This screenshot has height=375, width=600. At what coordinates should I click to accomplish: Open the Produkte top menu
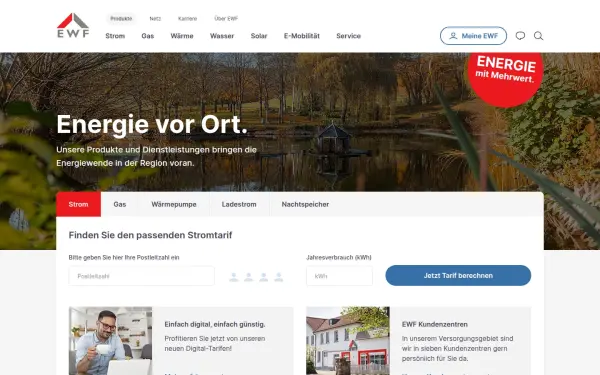point(121,18)
